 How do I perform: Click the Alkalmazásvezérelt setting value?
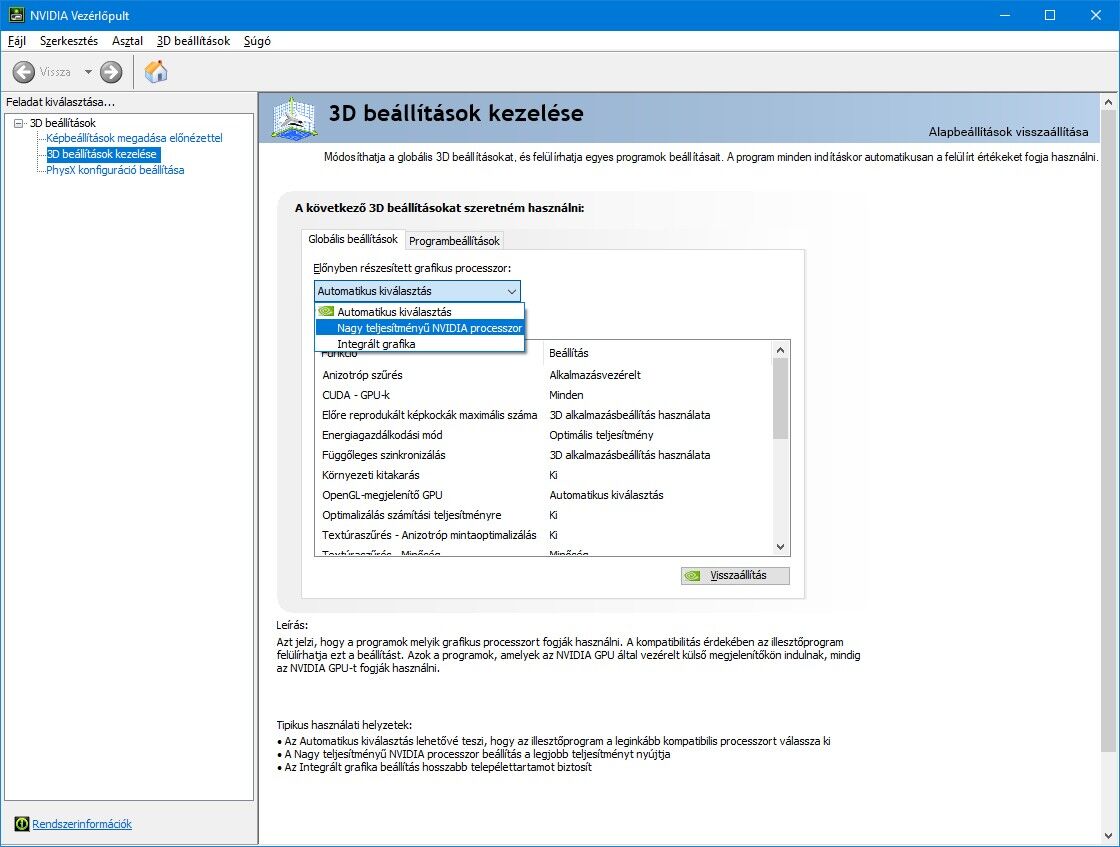595,375
